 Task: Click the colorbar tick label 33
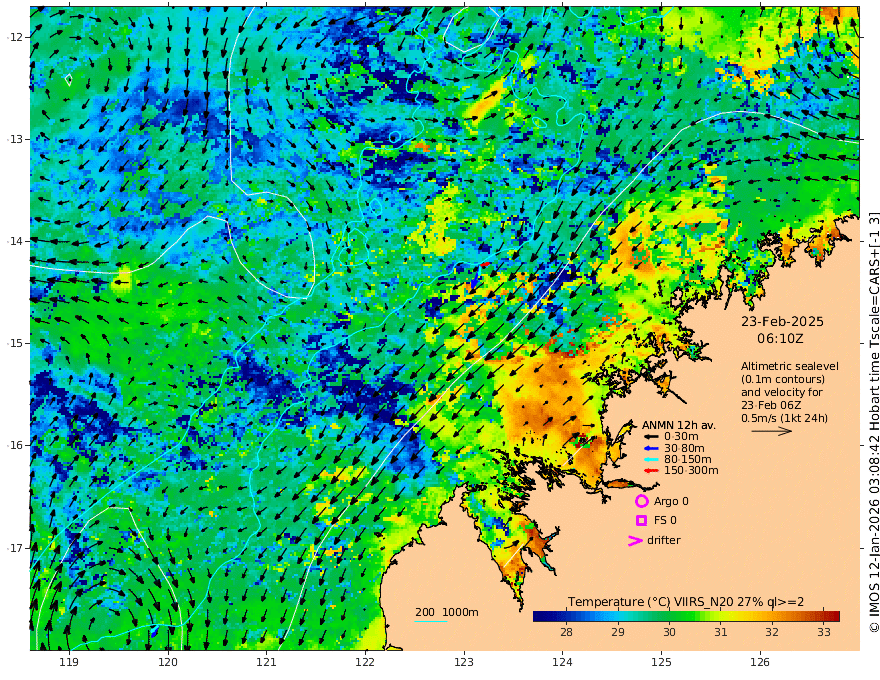[x=823, y=632]
